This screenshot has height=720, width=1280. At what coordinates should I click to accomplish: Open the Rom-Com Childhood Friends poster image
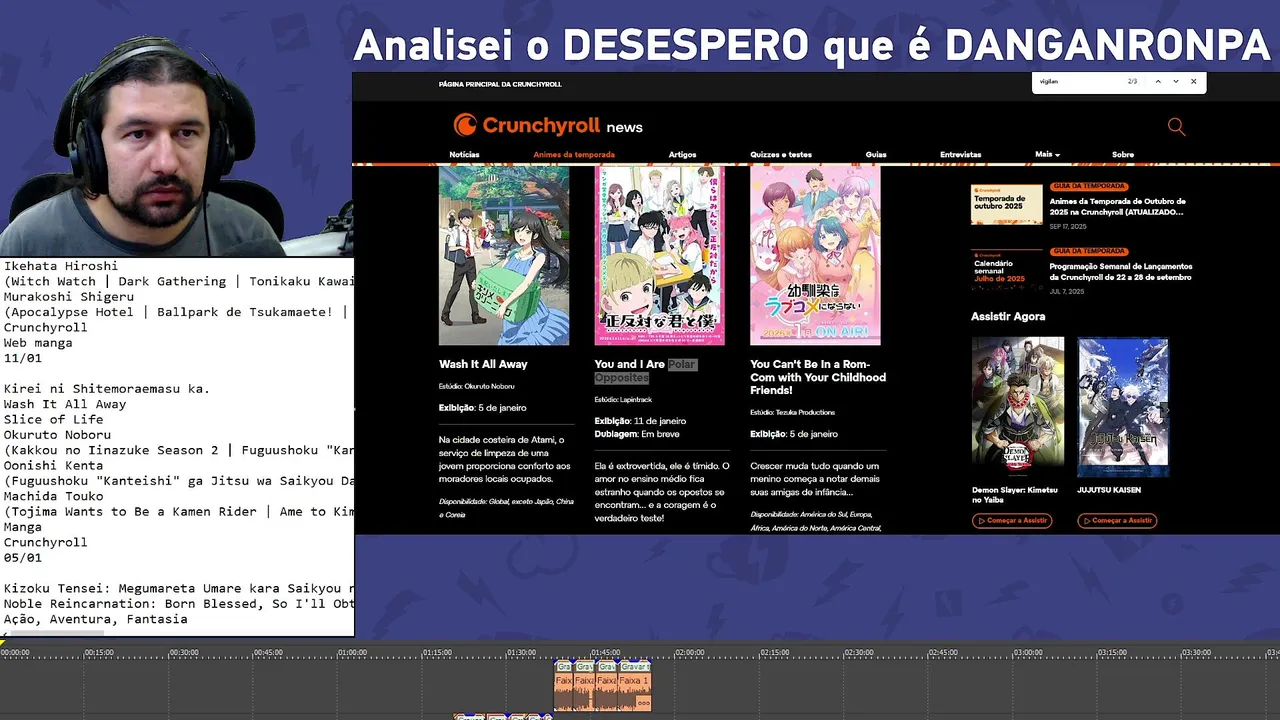tap(815, 255)
